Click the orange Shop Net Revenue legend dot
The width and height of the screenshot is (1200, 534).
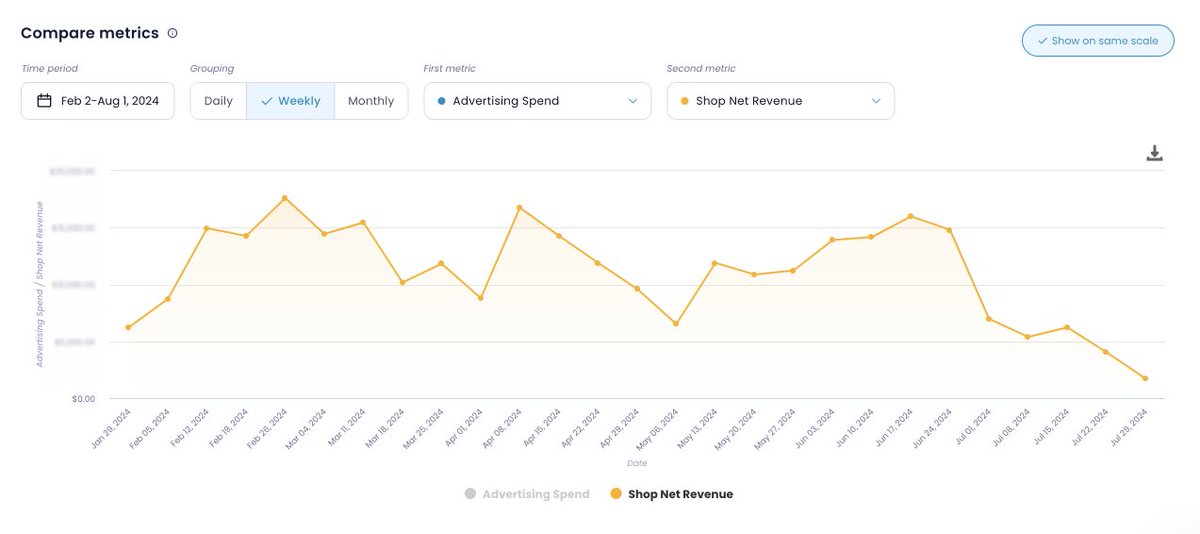pos(616,494)
